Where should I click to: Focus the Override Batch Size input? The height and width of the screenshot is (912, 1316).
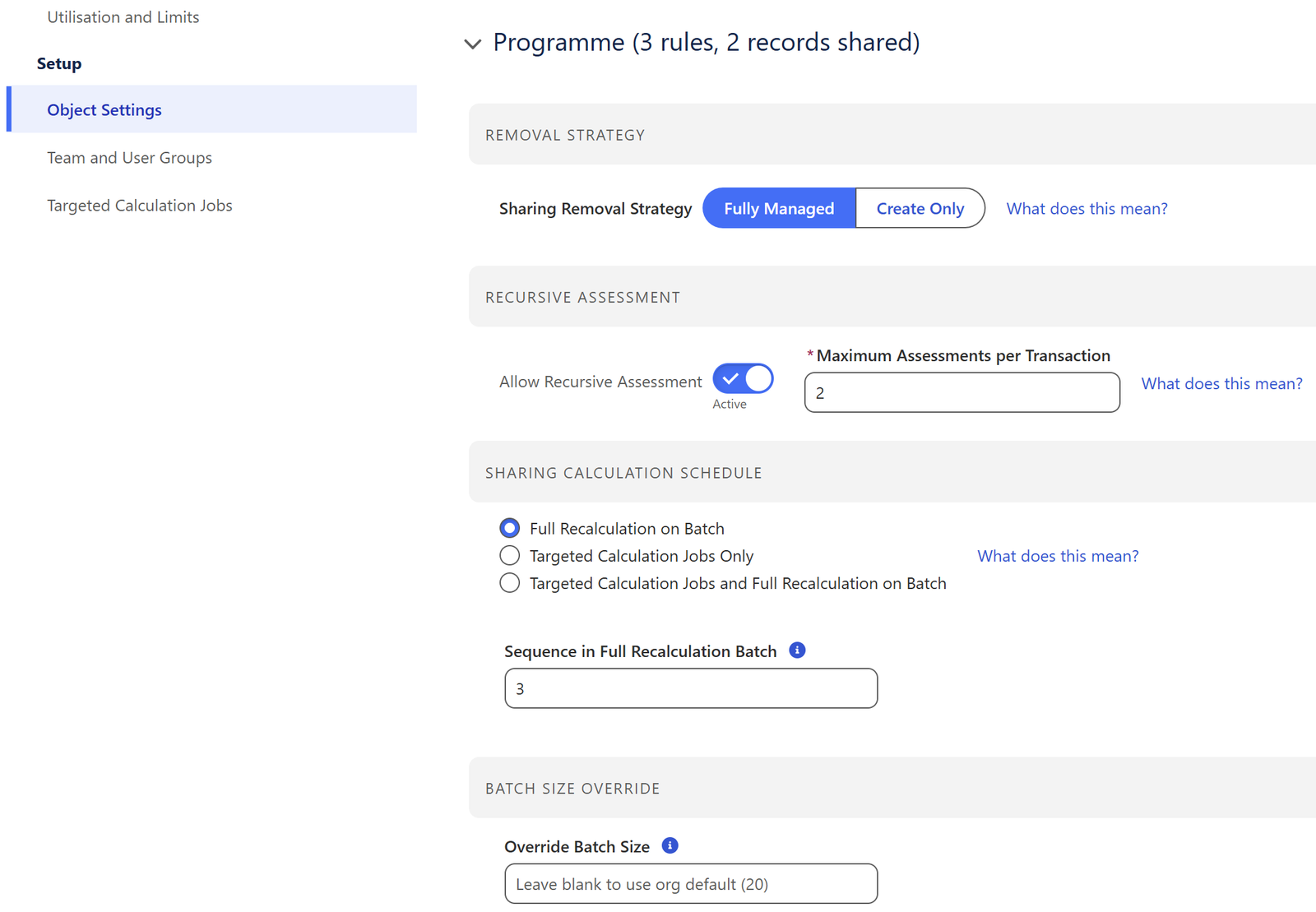tap(691, 884)
